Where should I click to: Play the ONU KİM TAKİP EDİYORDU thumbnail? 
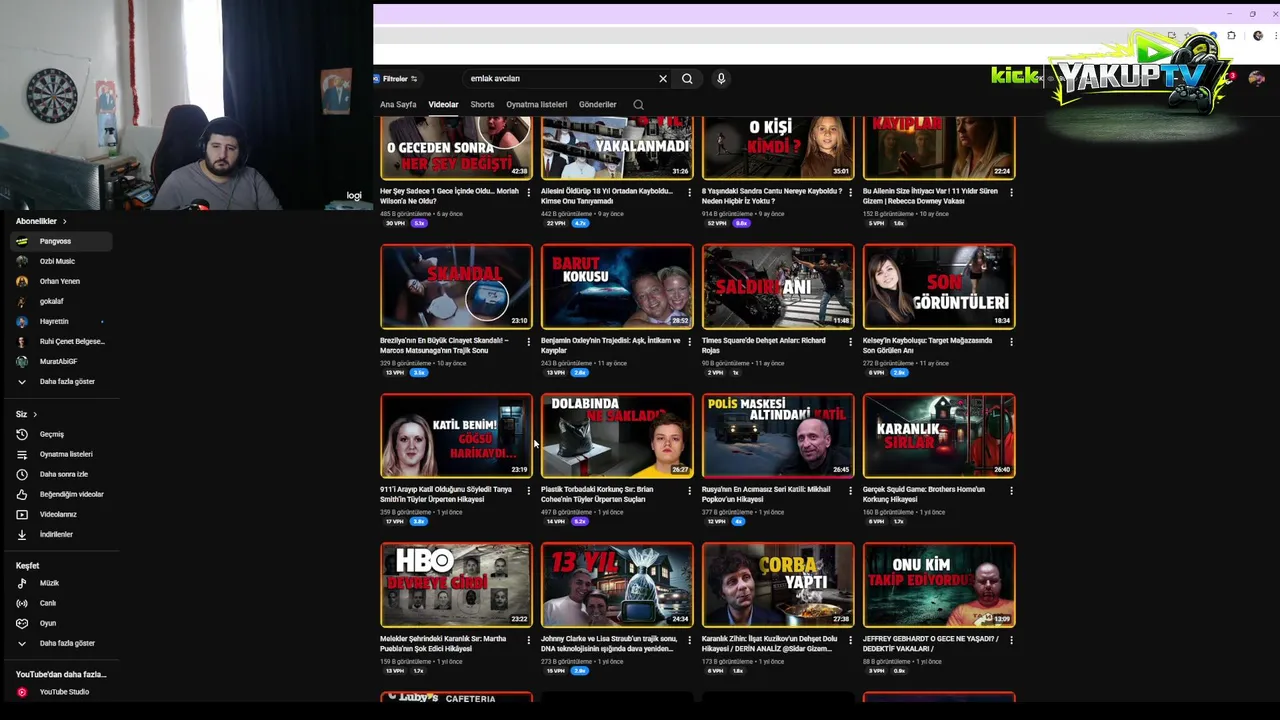pos(939,585)
